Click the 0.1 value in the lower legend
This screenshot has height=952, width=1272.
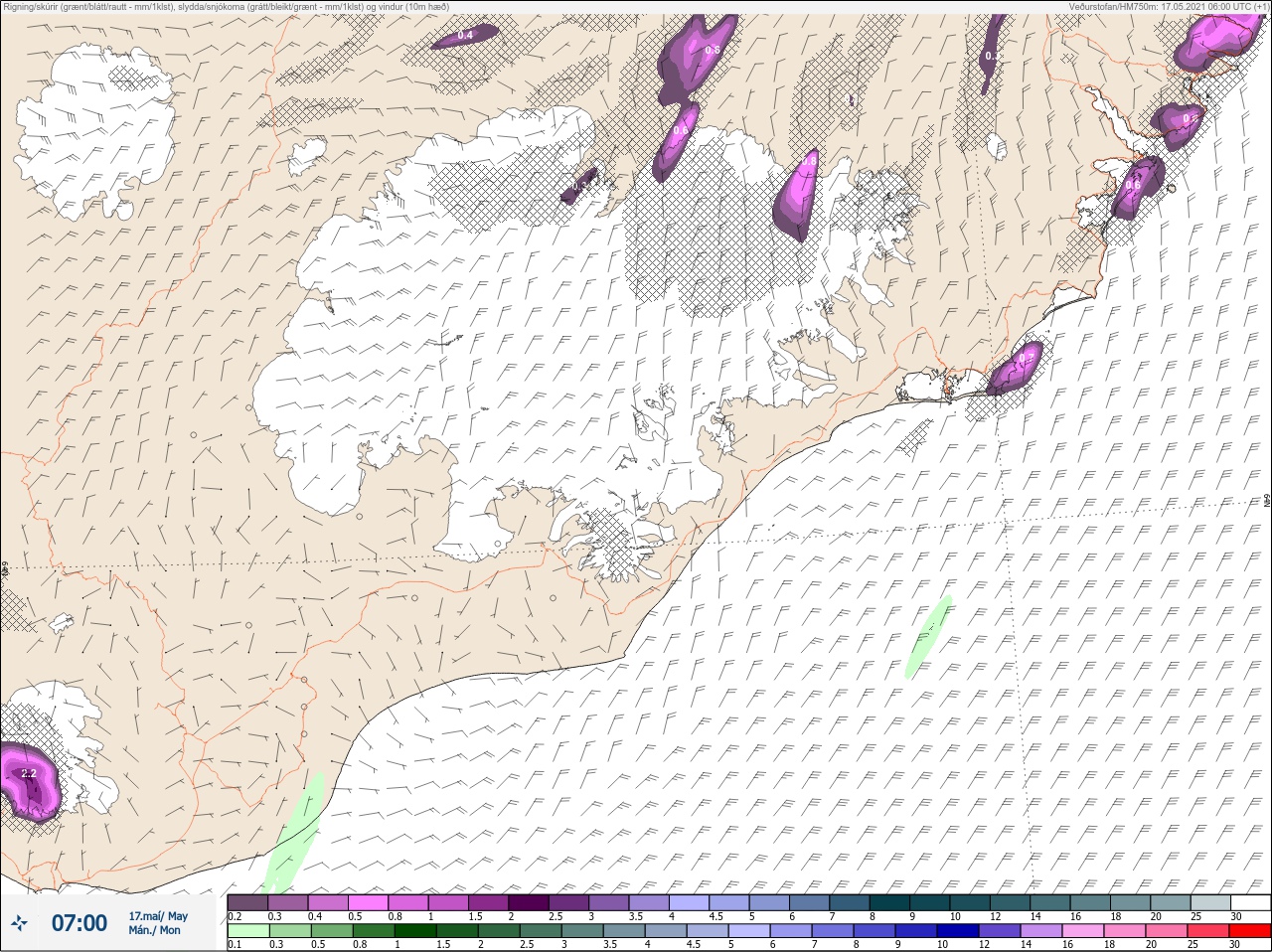[x=234, y=944]
